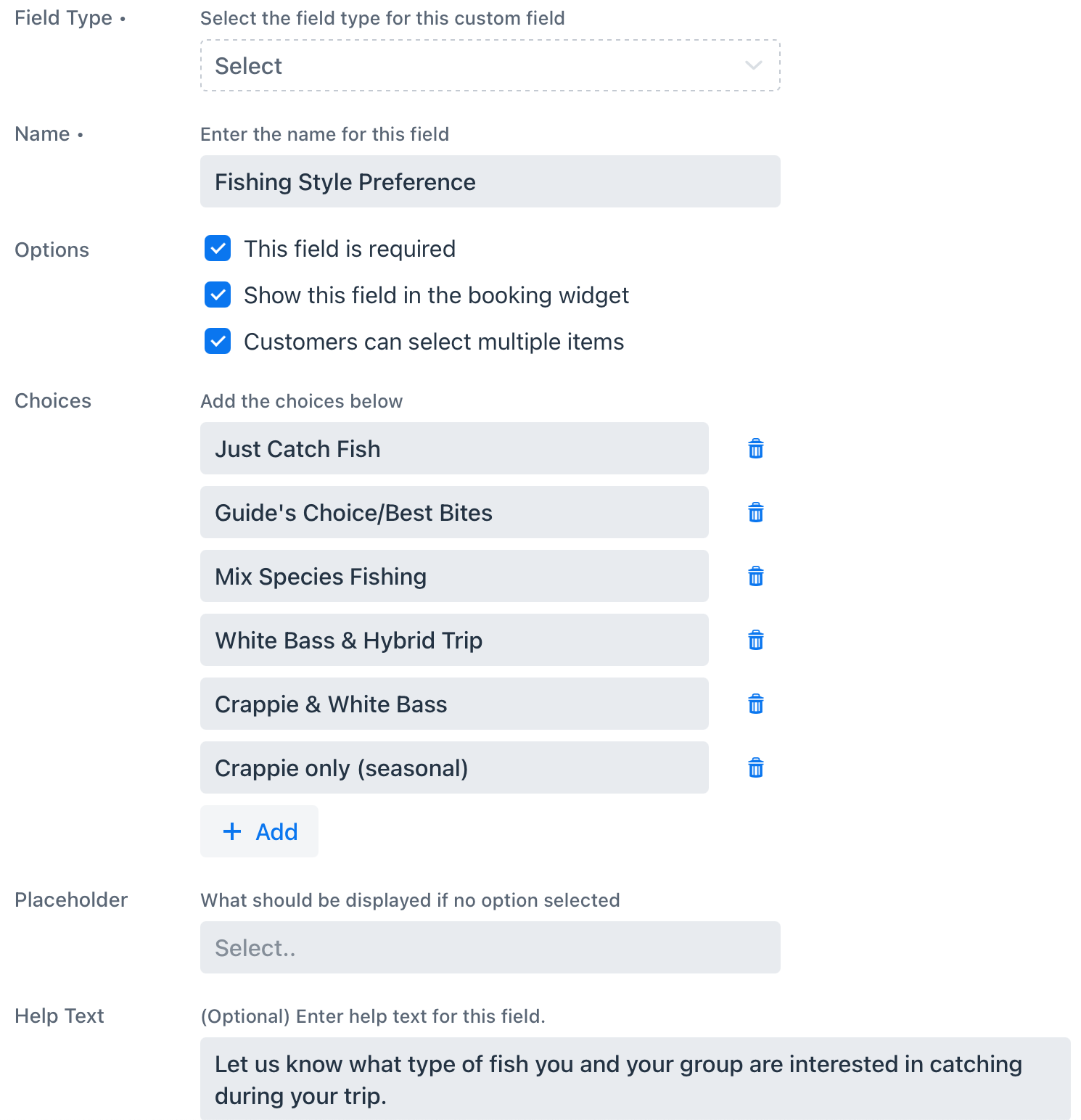This screenshot has height=1120, width=1081.
Task: Delete the 'White Bass & Hybrid Trip' choice
Action: 755,641
